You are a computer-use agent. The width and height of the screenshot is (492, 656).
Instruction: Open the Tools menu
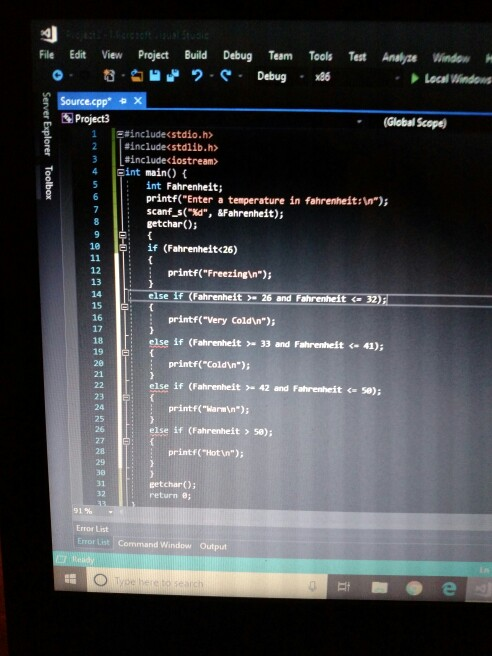(320, 56)
